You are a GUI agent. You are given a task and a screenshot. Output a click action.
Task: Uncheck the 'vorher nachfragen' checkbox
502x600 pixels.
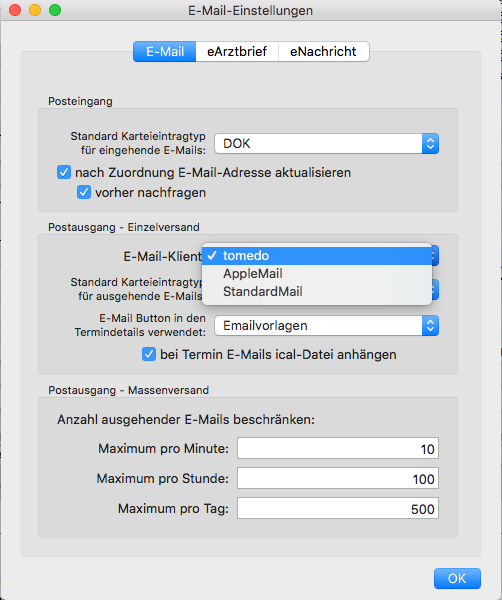84,192
